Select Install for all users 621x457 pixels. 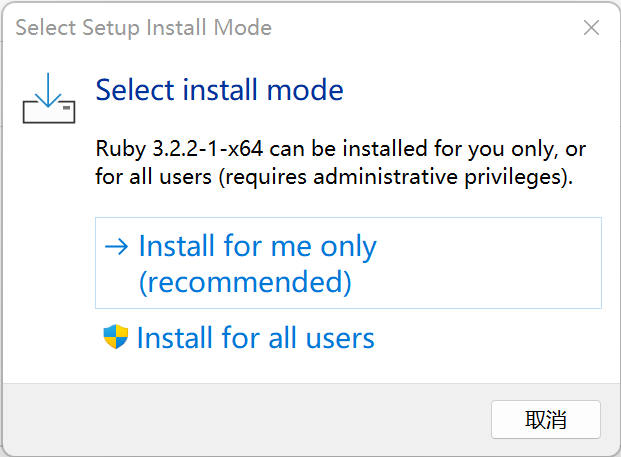tap(255, 338)
